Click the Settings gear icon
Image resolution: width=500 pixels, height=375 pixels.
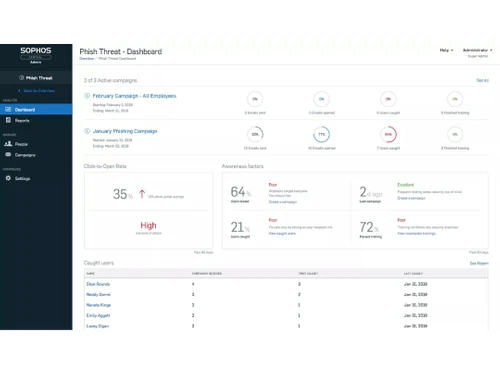pyautogui.click(x=8, y=178)
